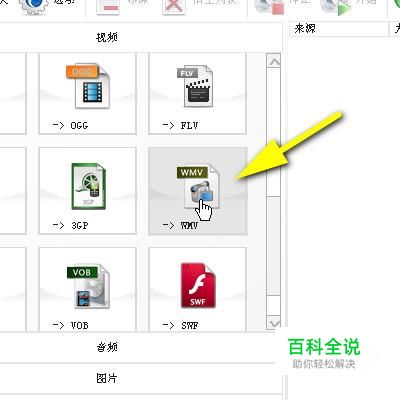400x400 pixels.
Task: Start conversion with the green play icon
Action: (x=335, y=7)
